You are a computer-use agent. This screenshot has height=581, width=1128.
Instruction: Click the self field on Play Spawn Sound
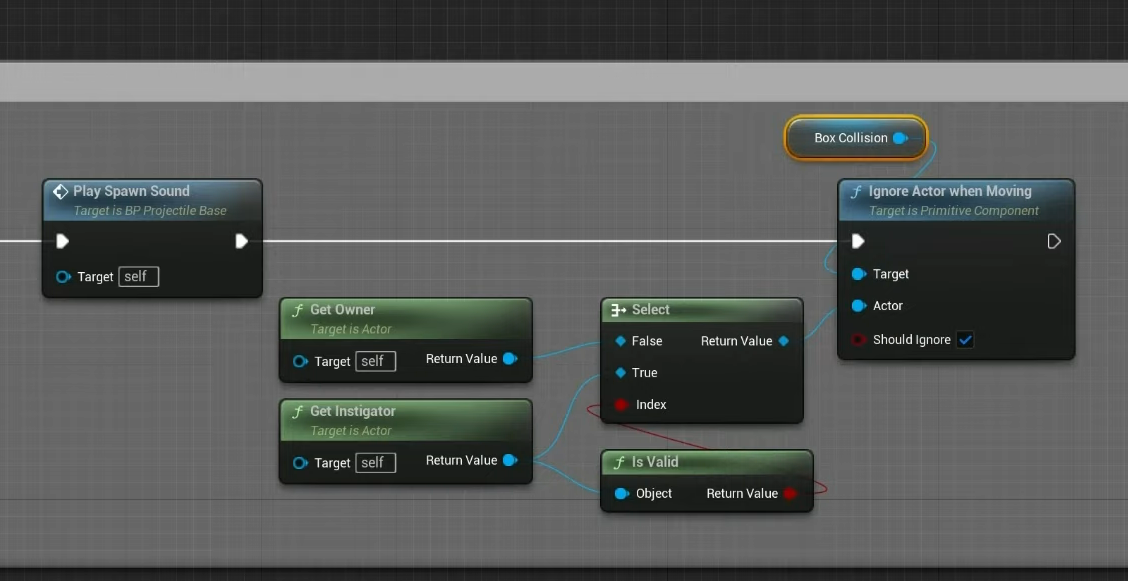138,277
